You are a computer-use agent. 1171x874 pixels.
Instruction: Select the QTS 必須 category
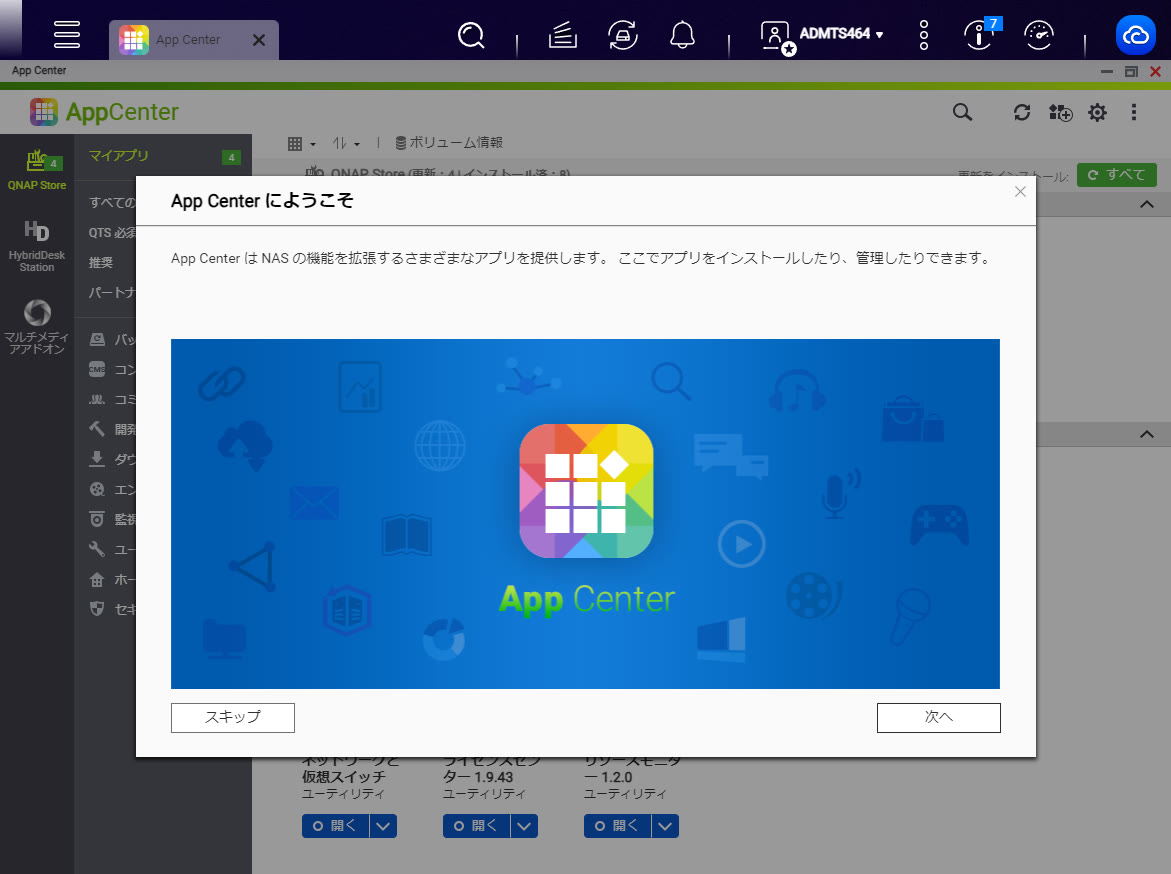tap(112, 233)
